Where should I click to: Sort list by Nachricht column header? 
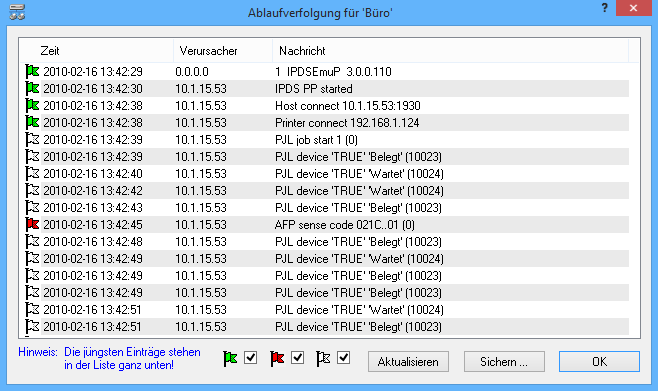pos(450,51)
